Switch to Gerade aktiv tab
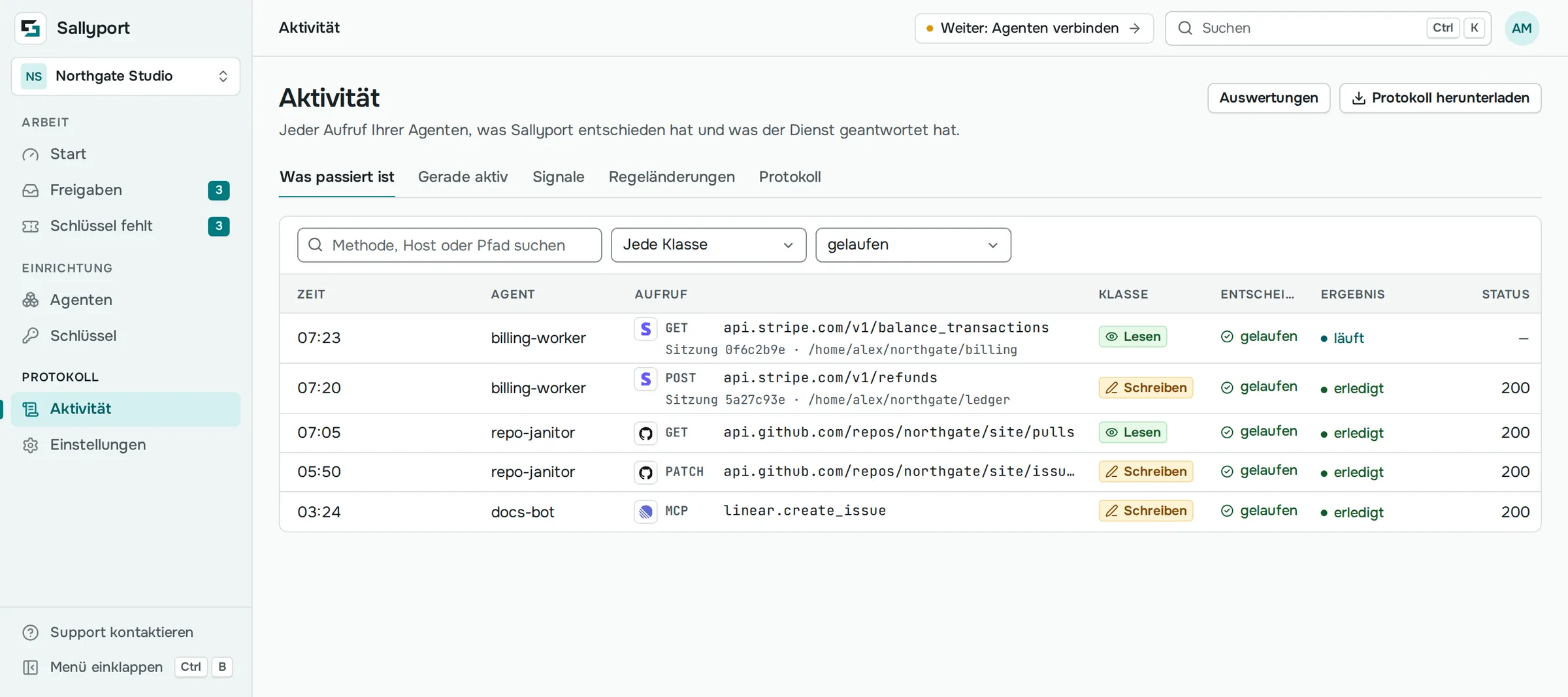This screenshot has height=697, width=1568. coord(463,177)
